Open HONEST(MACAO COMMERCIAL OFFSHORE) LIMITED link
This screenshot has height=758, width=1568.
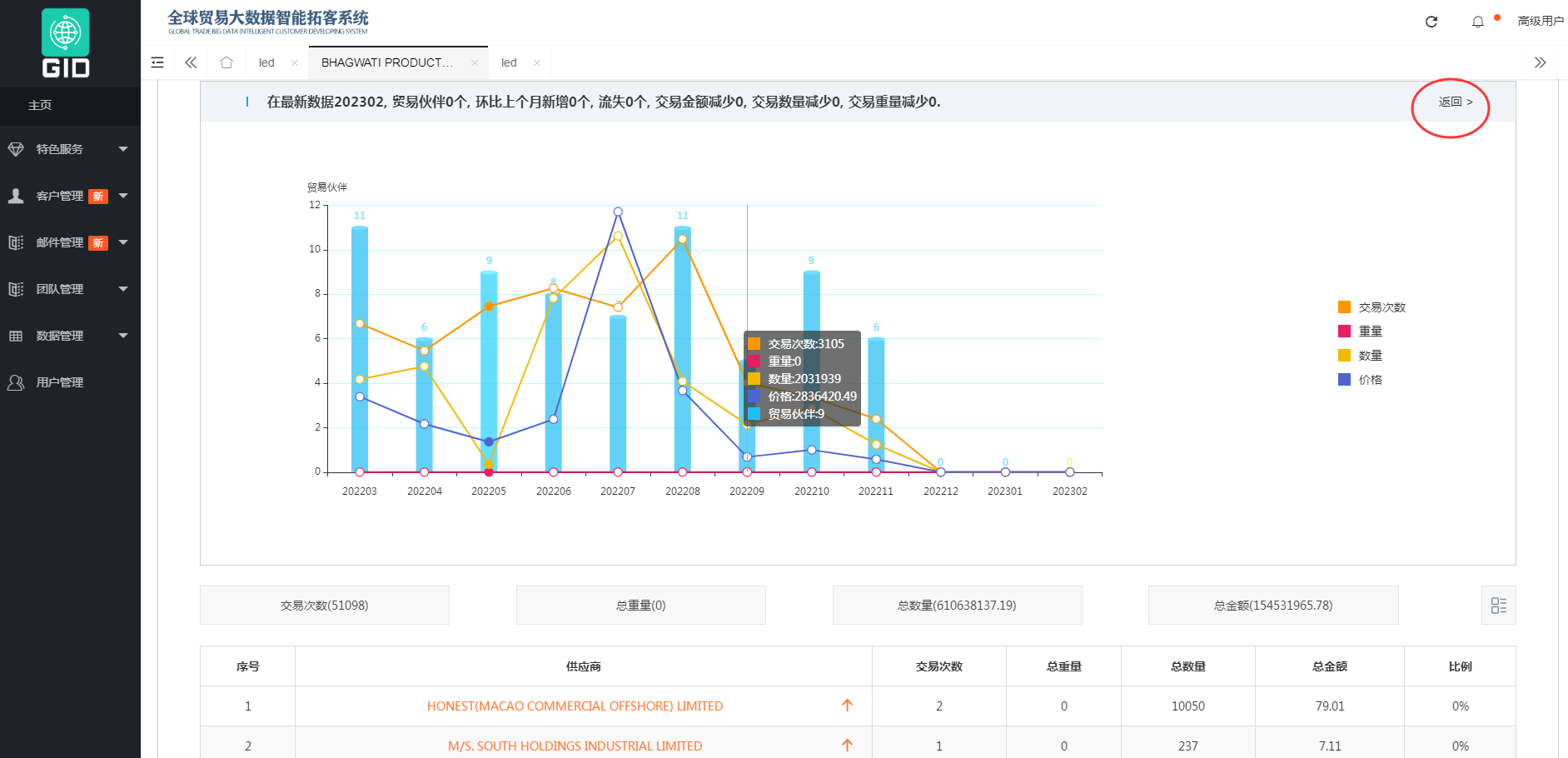coord(575,706)
